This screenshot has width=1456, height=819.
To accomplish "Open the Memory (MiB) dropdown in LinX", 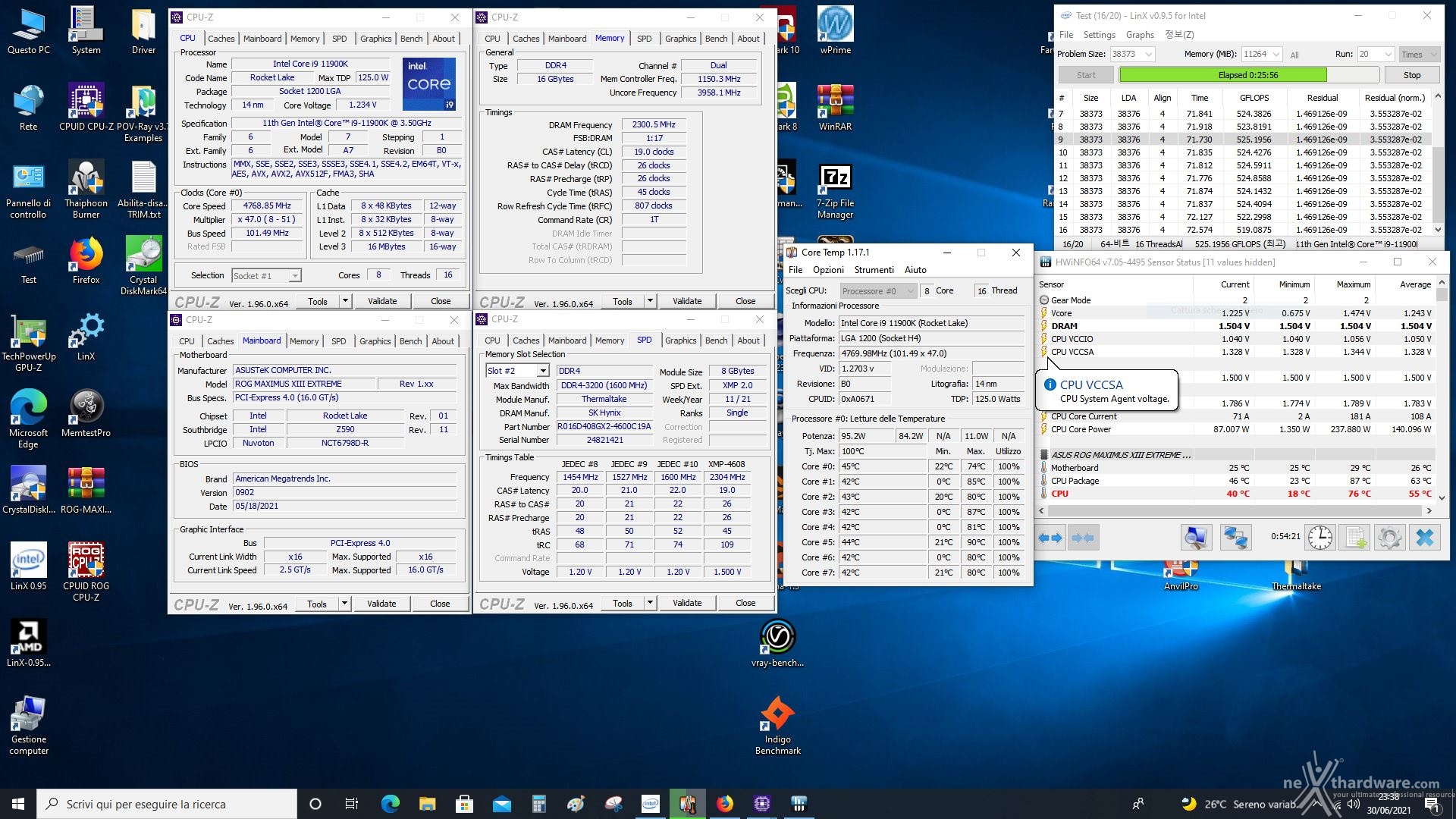I will [1276, 55].
